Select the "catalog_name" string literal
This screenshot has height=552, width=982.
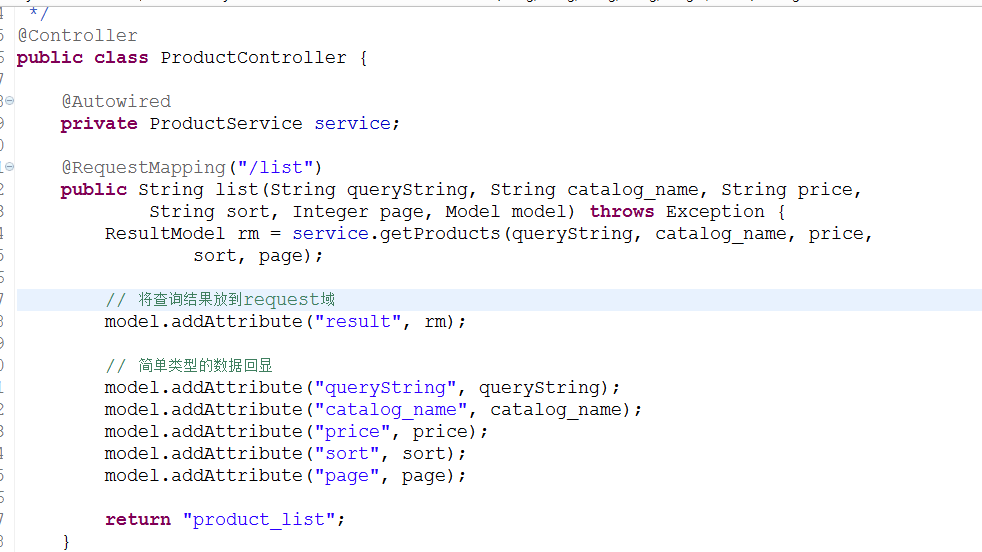pos(391,410)
